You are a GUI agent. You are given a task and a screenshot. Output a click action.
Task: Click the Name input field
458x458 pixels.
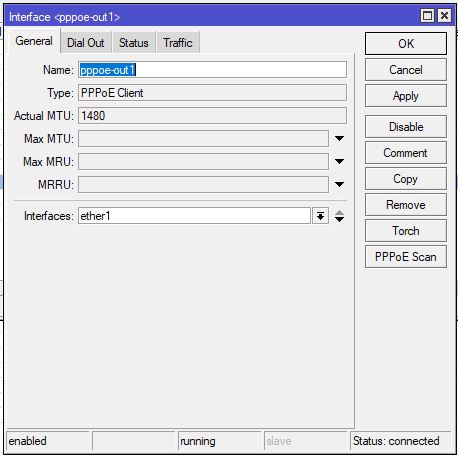[x=212, y=70]
